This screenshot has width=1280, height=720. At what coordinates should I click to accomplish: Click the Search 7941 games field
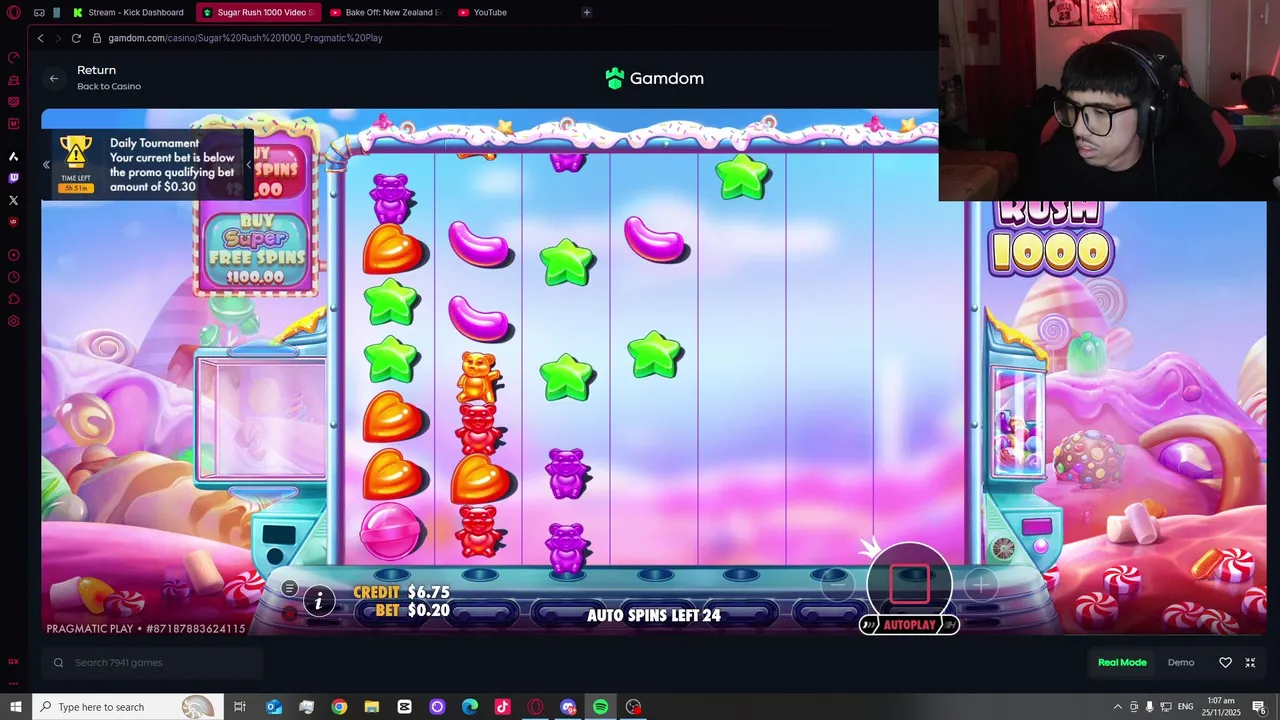tap(152, 662)
